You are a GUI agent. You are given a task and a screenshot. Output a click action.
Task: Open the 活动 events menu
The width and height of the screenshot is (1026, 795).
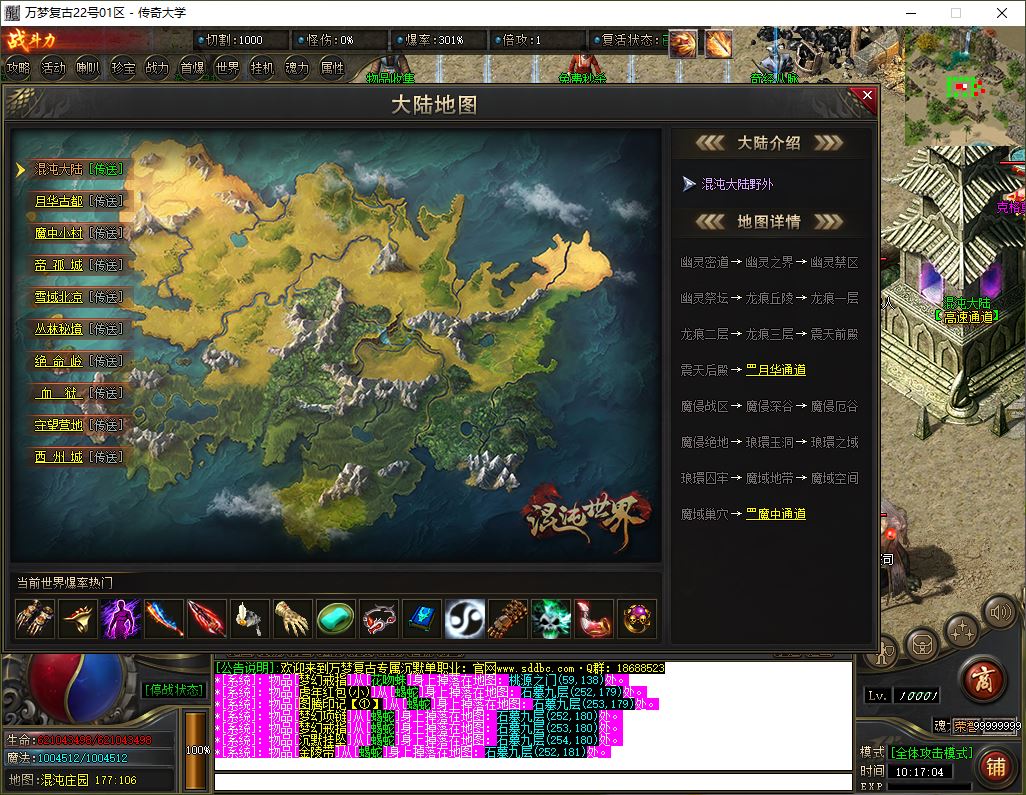pos(54,67)
